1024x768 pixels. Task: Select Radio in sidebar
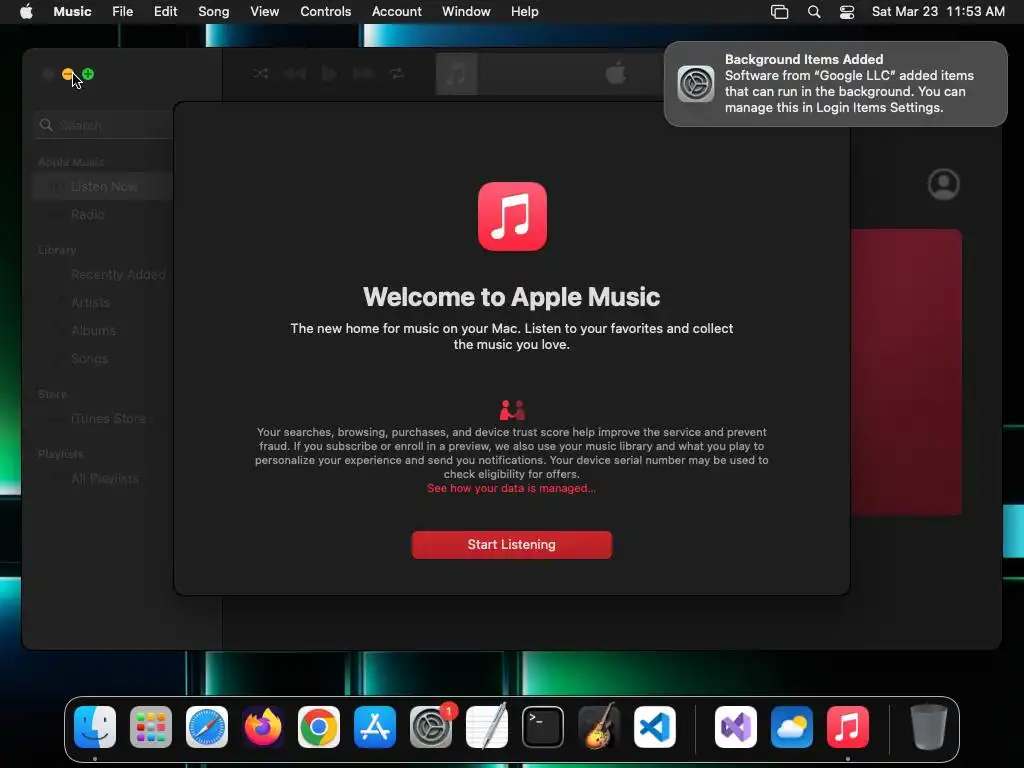(103, 214)
